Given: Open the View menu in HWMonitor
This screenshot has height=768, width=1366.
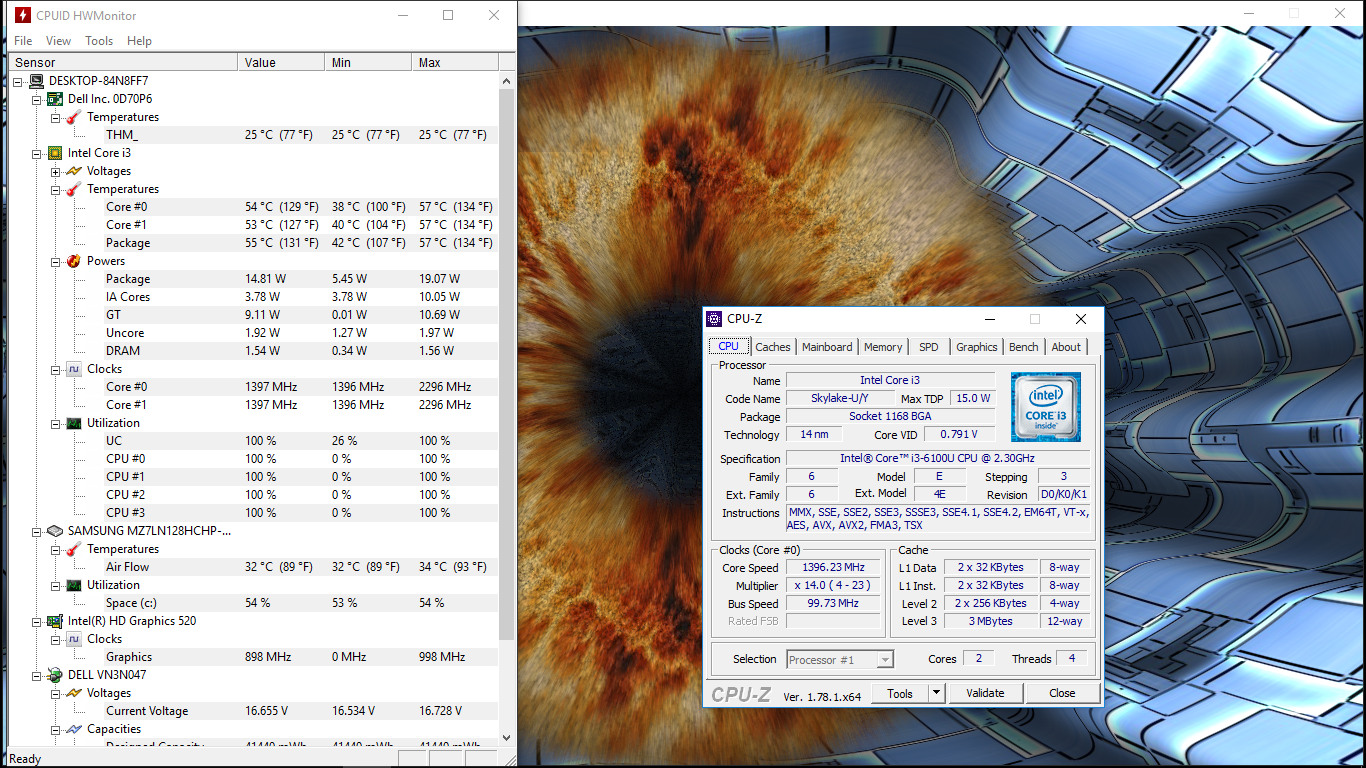Looking at the screenshot, I should pyautogui.click(x=58, y=41).
